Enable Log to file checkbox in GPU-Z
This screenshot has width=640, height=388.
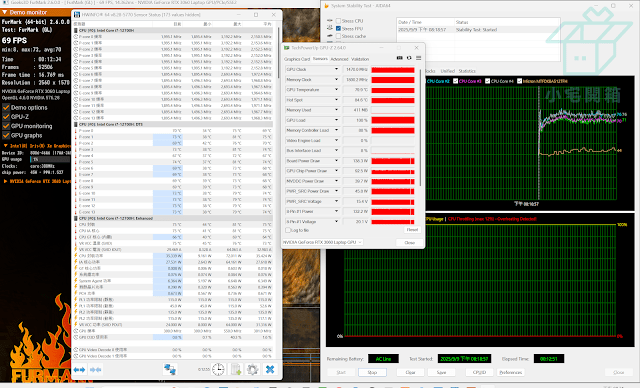pyautogui.click(x=288, y=230)
